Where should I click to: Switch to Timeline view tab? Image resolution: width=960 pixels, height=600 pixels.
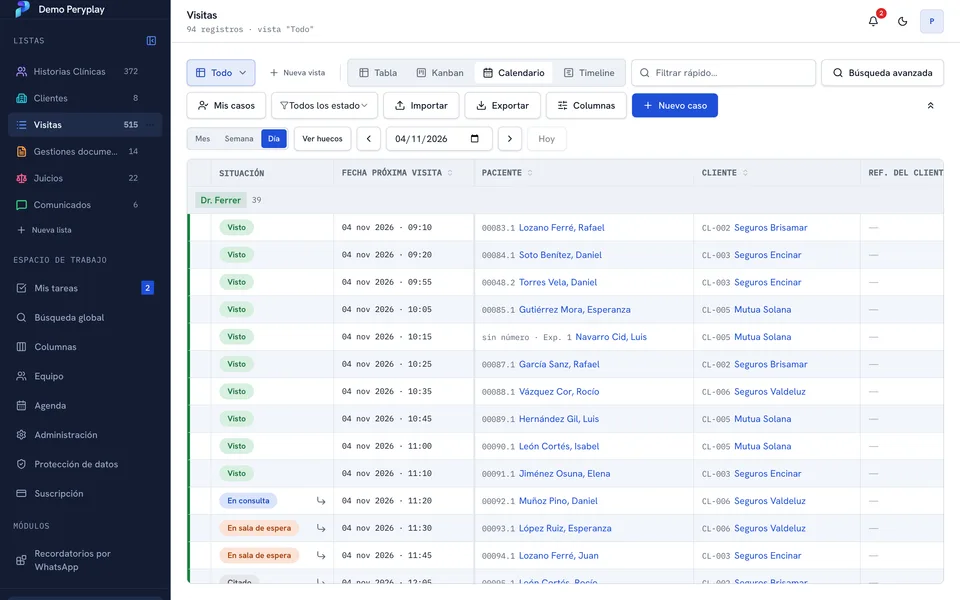click(589, 73)
